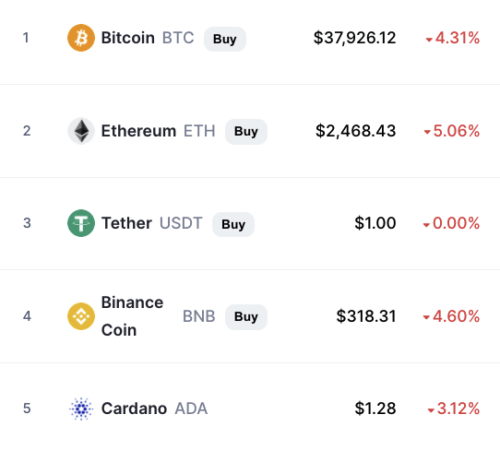Click the Binance Coin yellow logo icon
Screen dimensions: 500x450
coord(81,316)
